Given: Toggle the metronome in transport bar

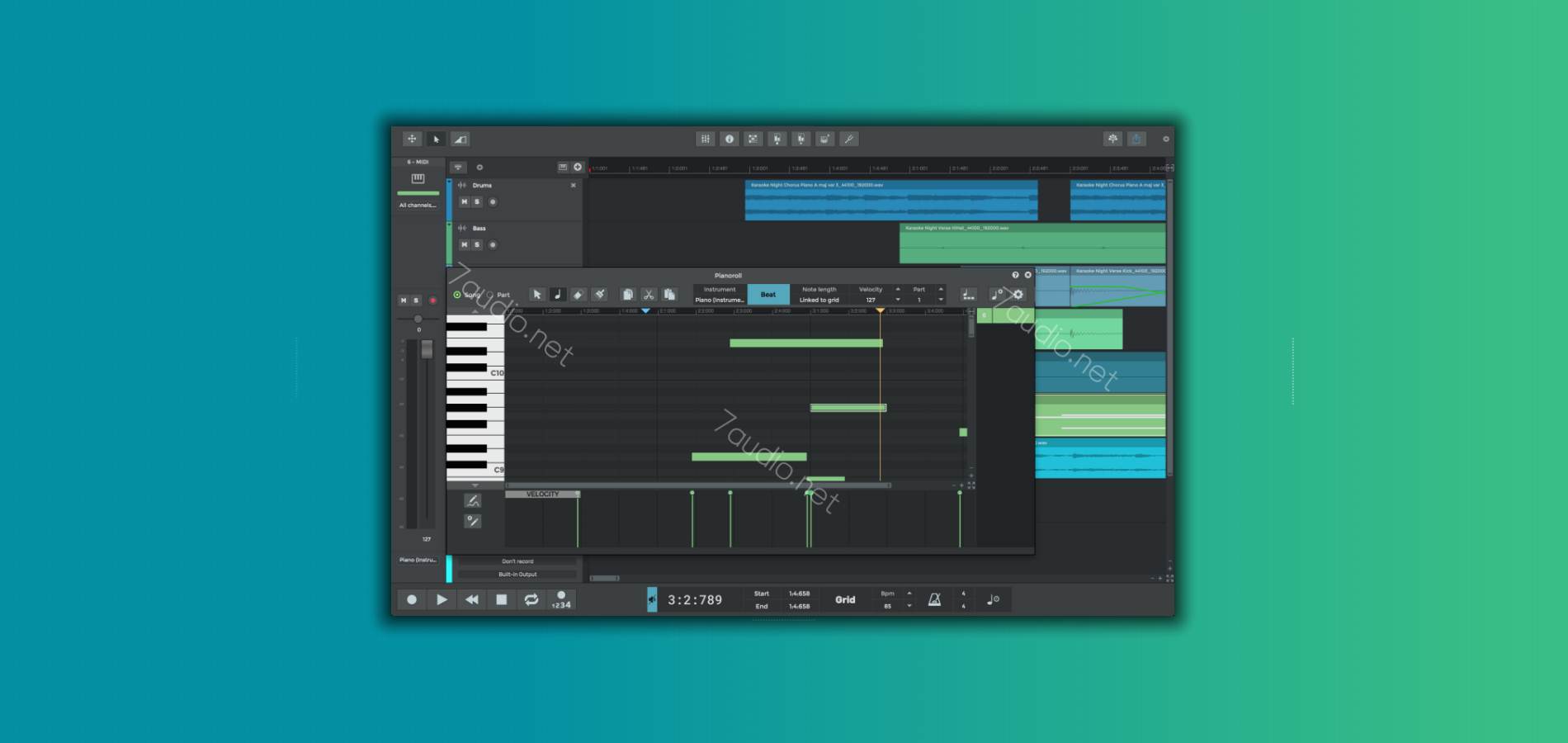Looking at the screenshot, I should (934, 599).
